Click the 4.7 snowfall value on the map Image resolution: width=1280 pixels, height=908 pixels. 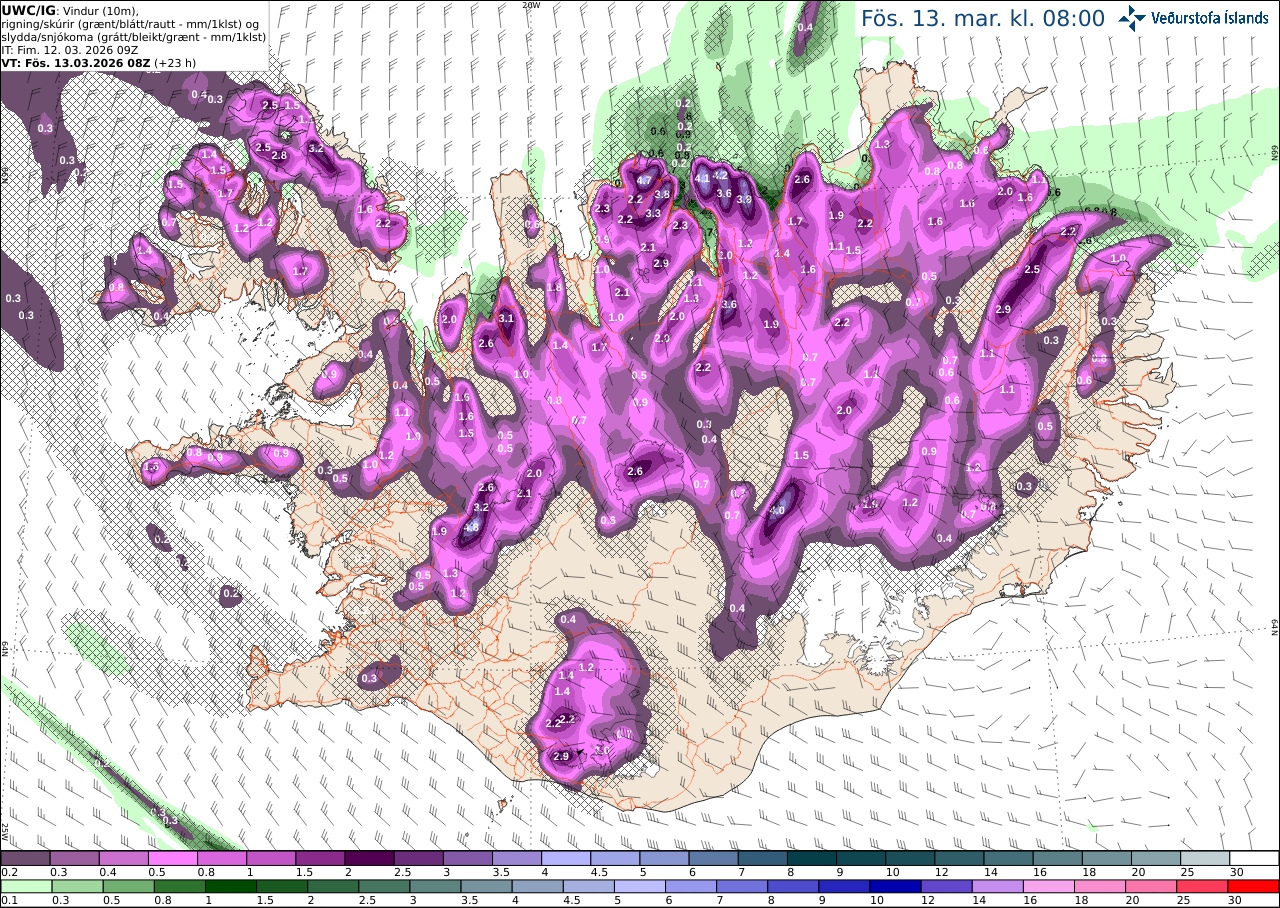644,181
